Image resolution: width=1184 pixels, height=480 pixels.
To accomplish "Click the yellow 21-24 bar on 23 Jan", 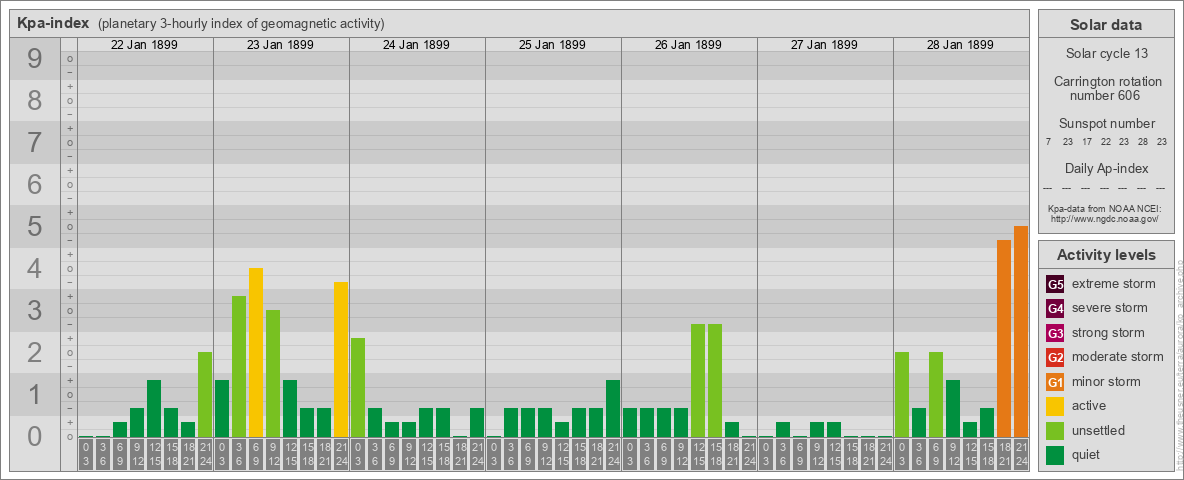I will point(341,359).
